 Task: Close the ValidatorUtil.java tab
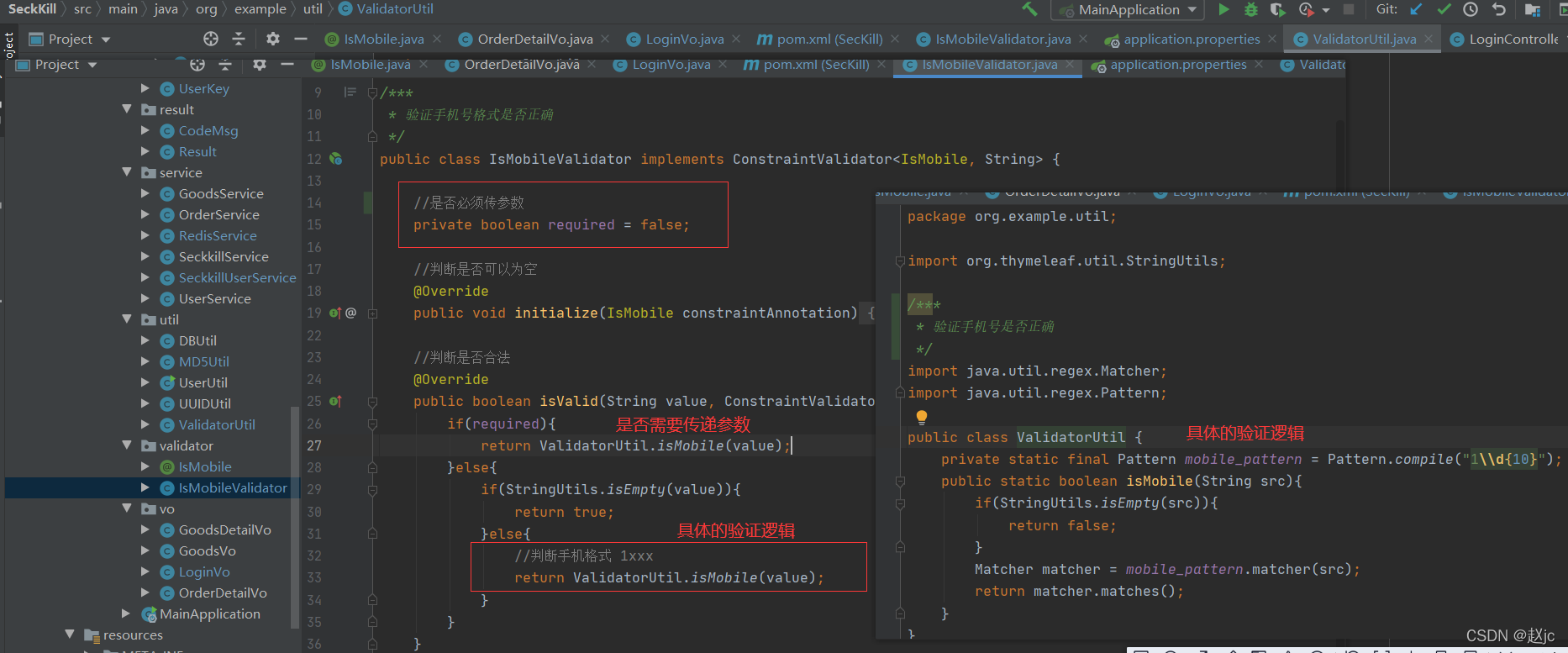(1429, 39)
